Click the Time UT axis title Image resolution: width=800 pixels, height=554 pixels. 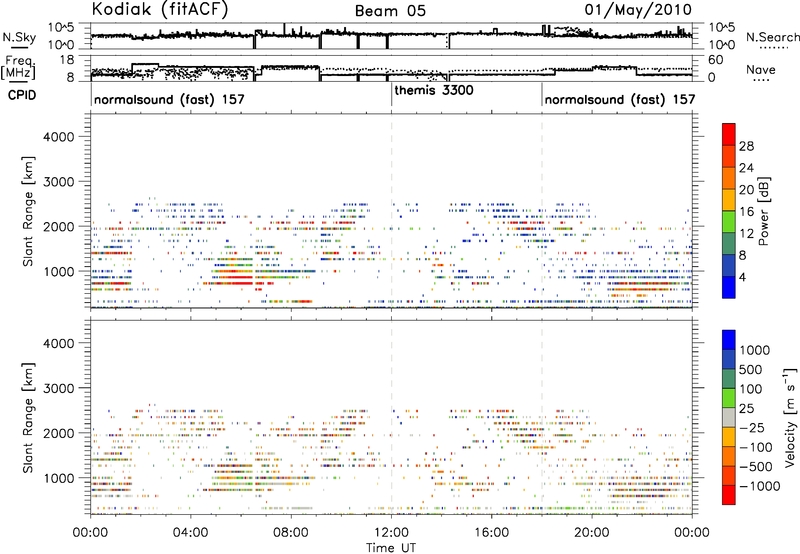(391, 548)
